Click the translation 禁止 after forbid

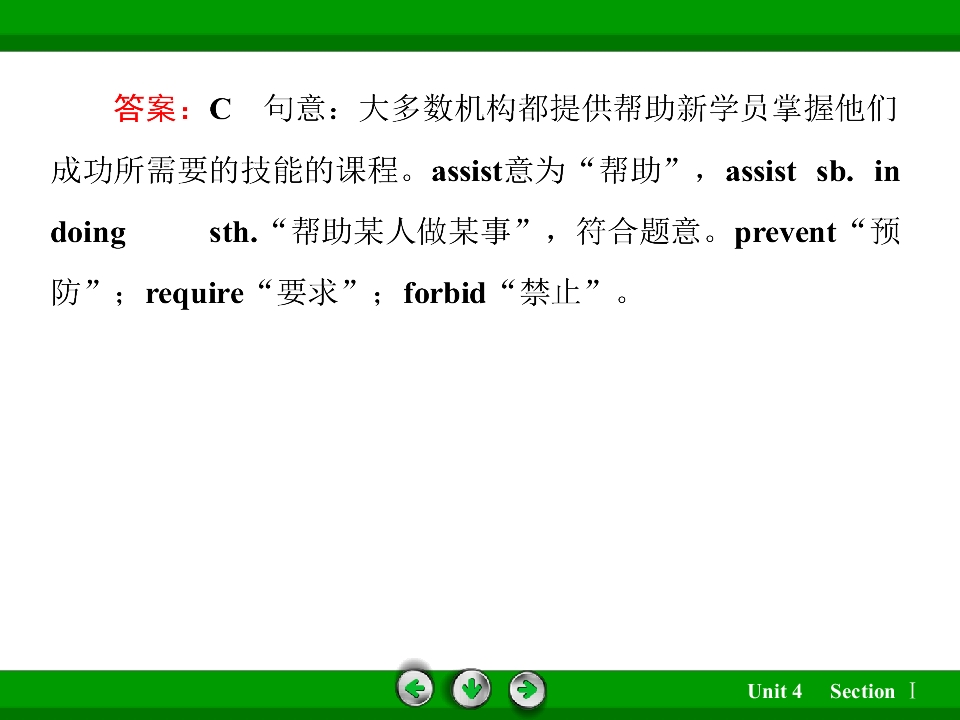click(550, 293)
